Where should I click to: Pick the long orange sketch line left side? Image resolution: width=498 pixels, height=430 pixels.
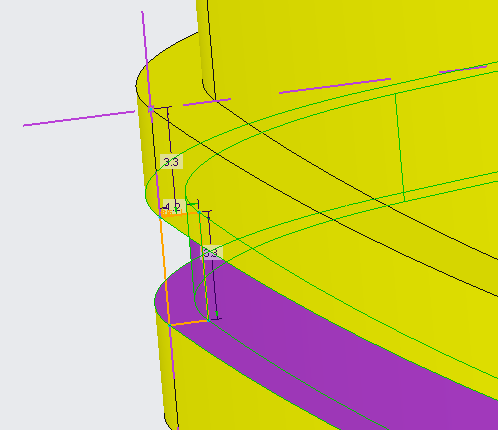(165, 271)
